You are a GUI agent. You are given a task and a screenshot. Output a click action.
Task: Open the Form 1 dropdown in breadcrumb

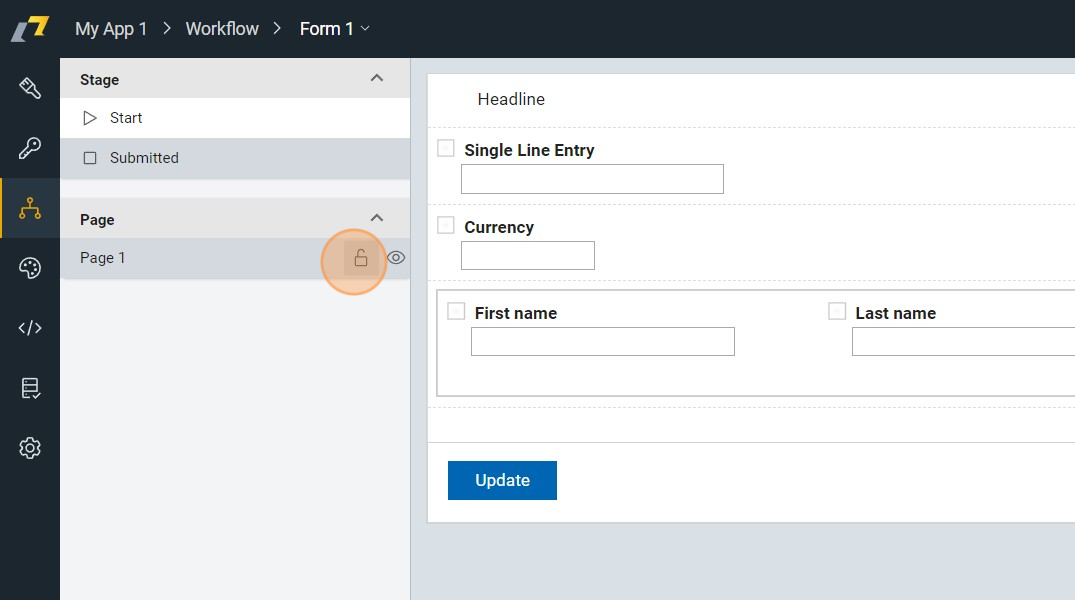[335, 29]
